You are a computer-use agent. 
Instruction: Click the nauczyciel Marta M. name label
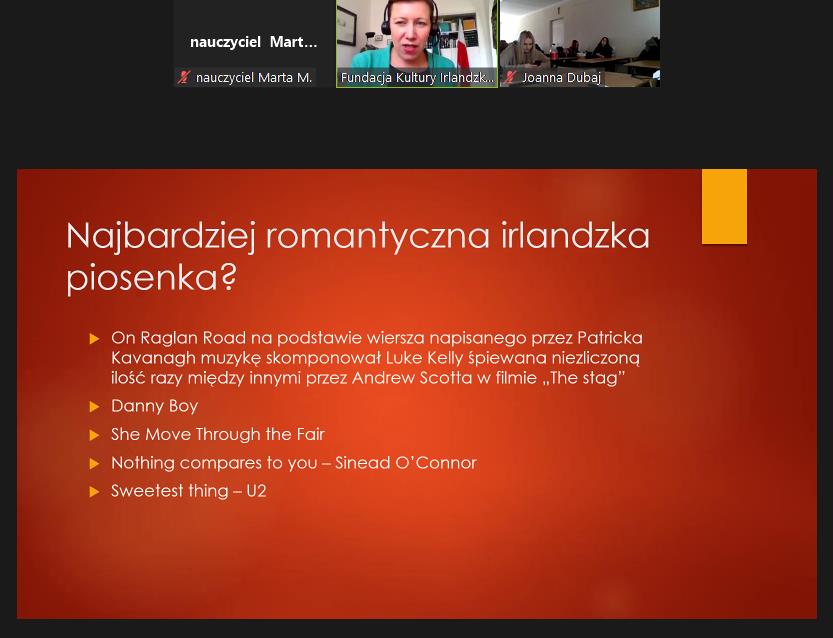pyautogui.click(x=254, y=77)
